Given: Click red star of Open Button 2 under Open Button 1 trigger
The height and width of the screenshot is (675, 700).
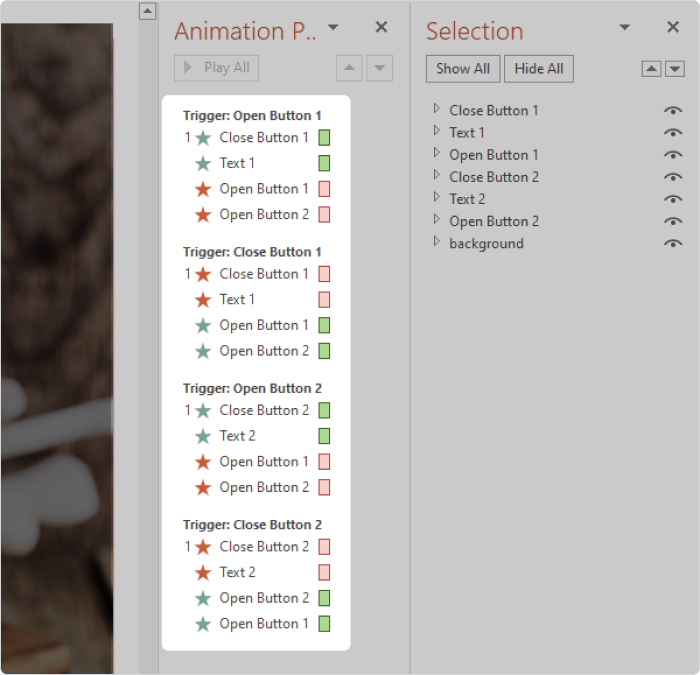Looking at the screenshot, I should (203, 215).
